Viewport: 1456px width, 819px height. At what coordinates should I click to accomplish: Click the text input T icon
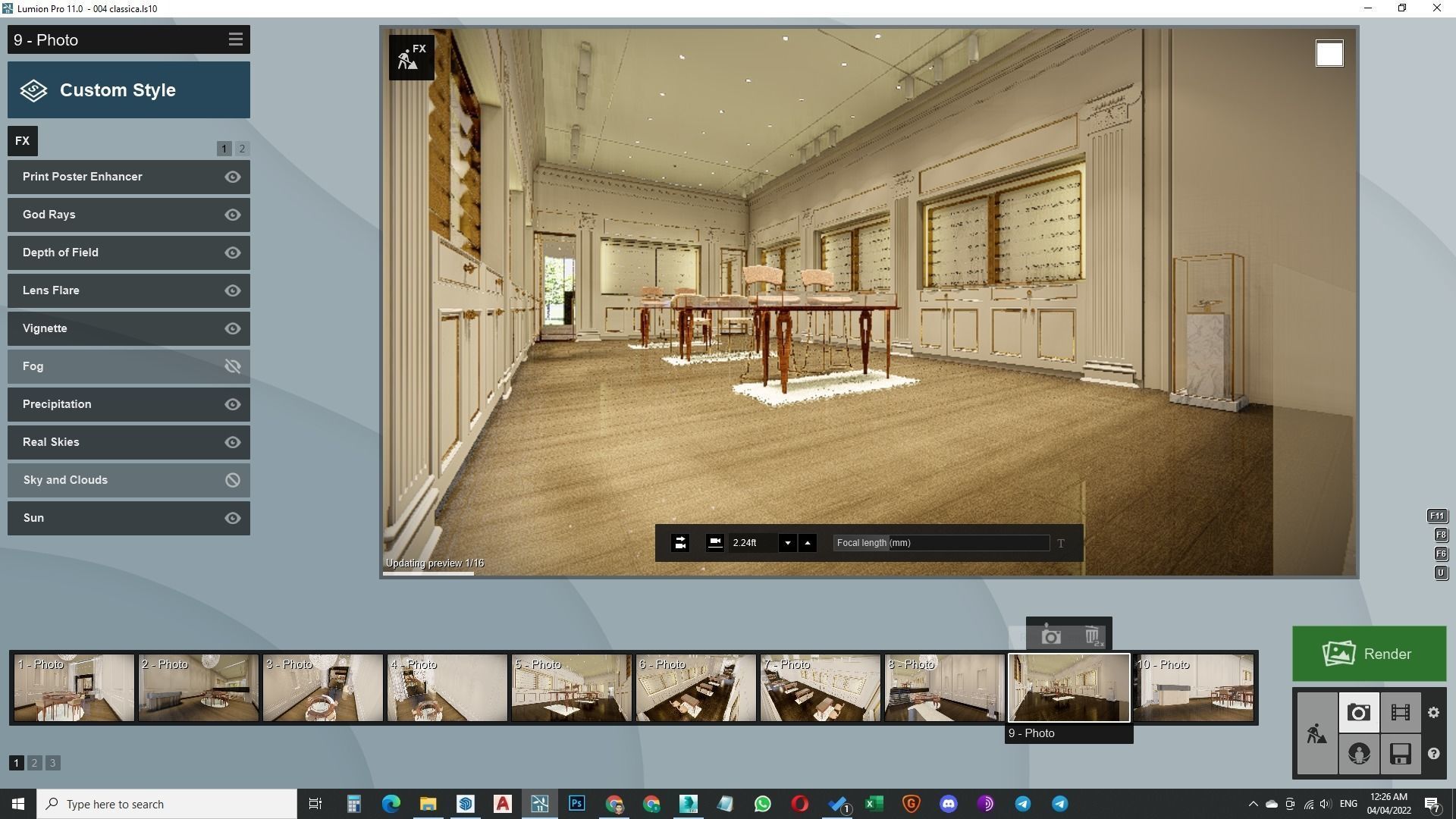pyautogui.click(x=1061, y=543)
